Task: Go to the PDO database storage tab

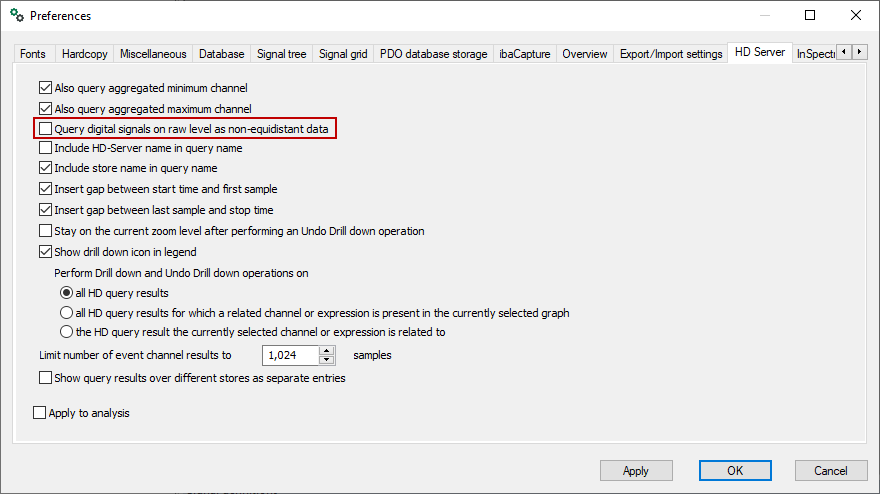Action: [x=433, y=54]
